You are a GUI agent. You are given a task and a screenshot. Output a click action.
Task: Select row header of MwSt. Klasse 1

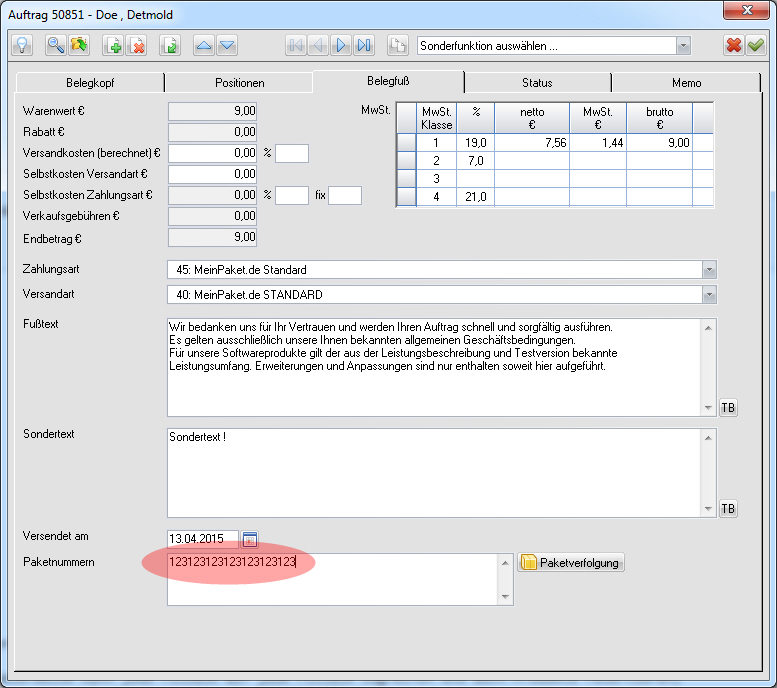(406, 143)
